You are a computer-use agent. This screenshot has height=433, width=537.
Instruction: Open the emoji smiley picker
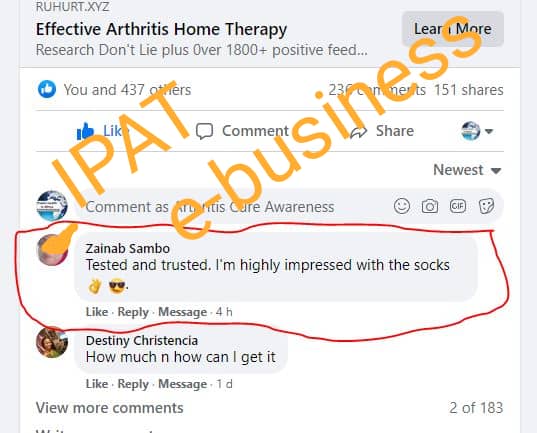click(x=402, y=206)
